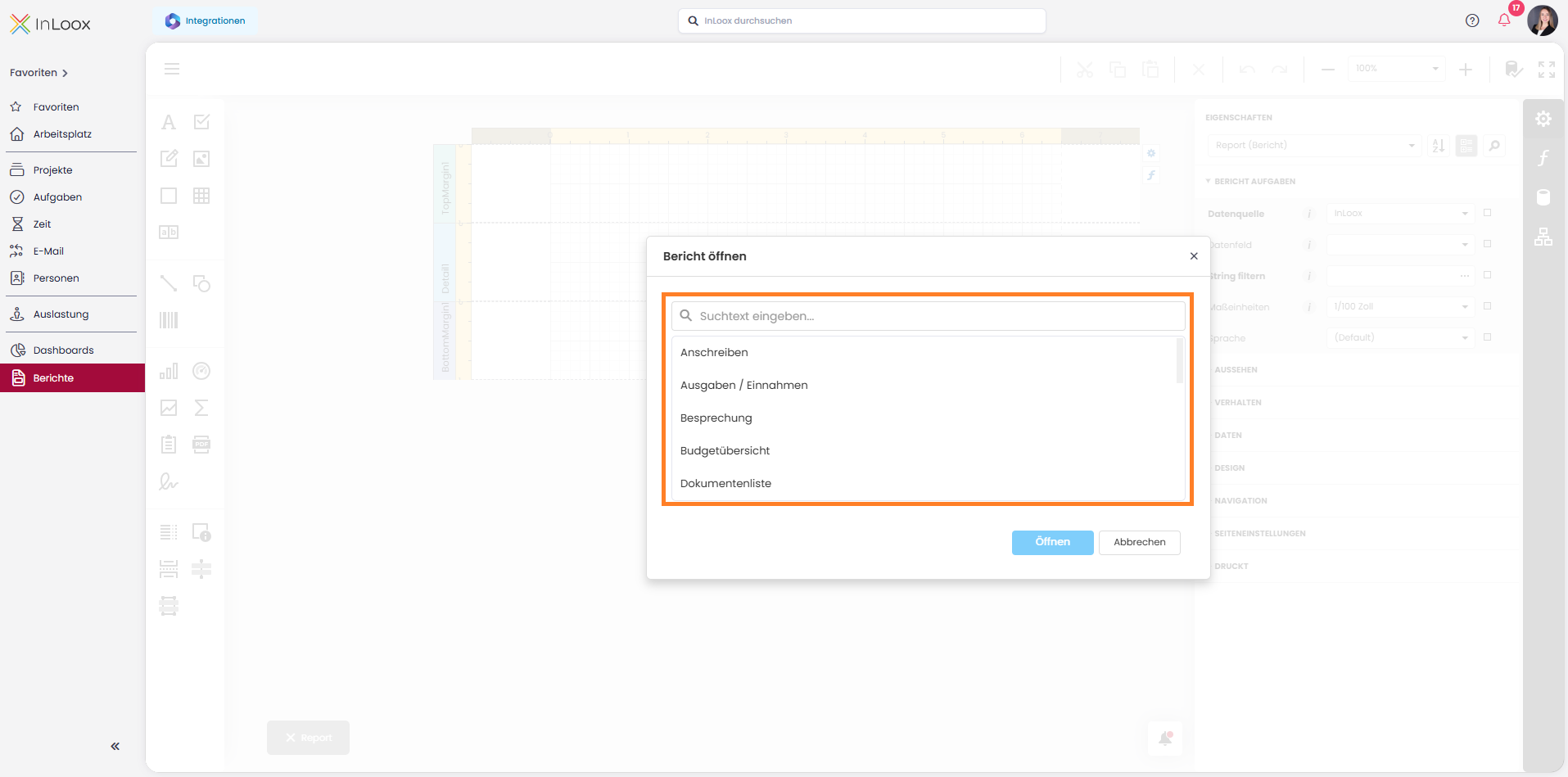Open the zoom level 100% dropdown
Screen dimensions: 1568x777
point(1397,69)
